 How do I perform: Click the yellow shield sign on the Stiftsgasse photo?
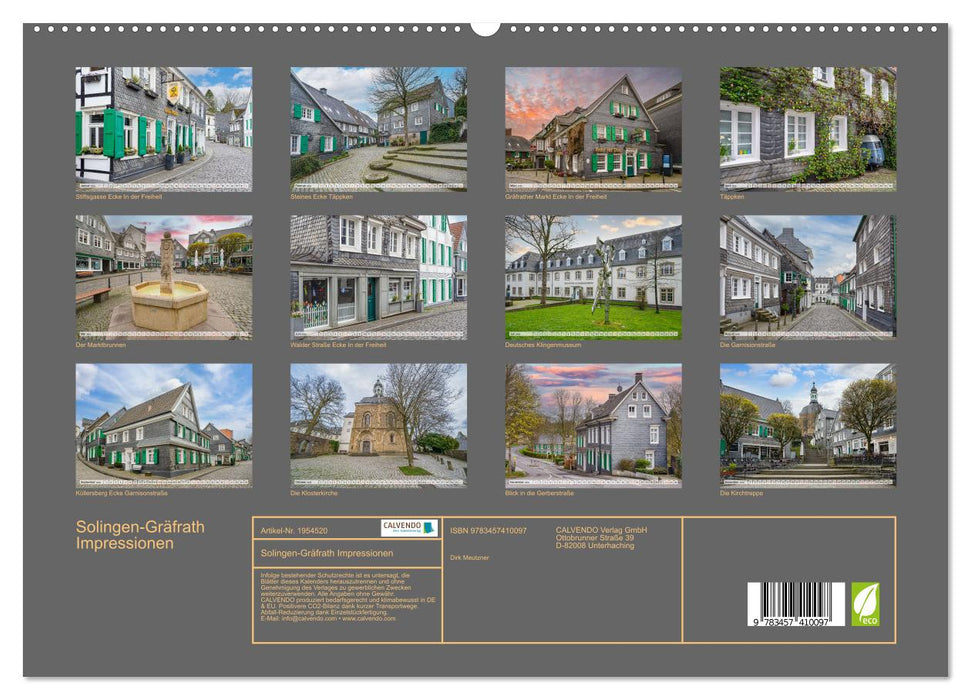pyautogui.click(x=174, y=92)
